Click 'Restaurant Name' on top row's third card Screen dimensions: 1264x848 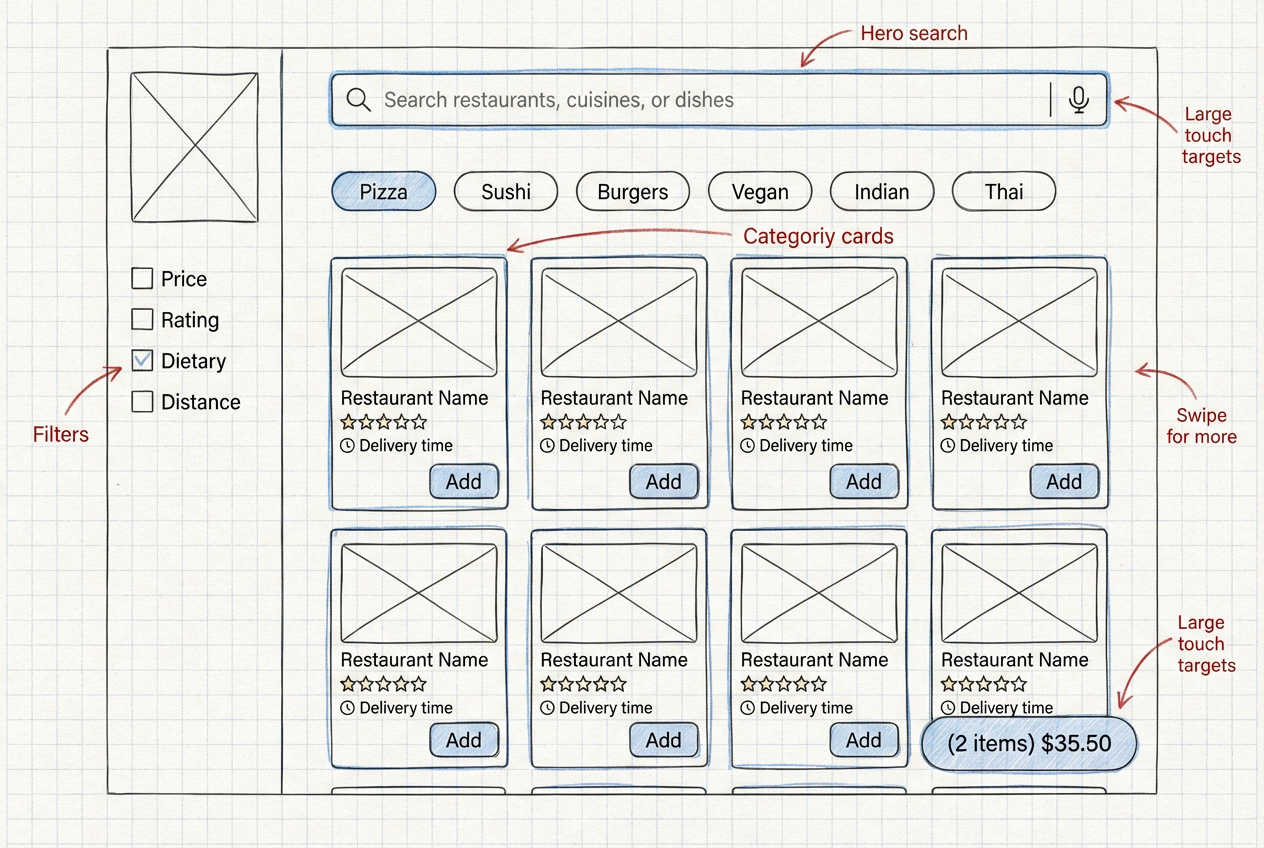tap(814, 398)
